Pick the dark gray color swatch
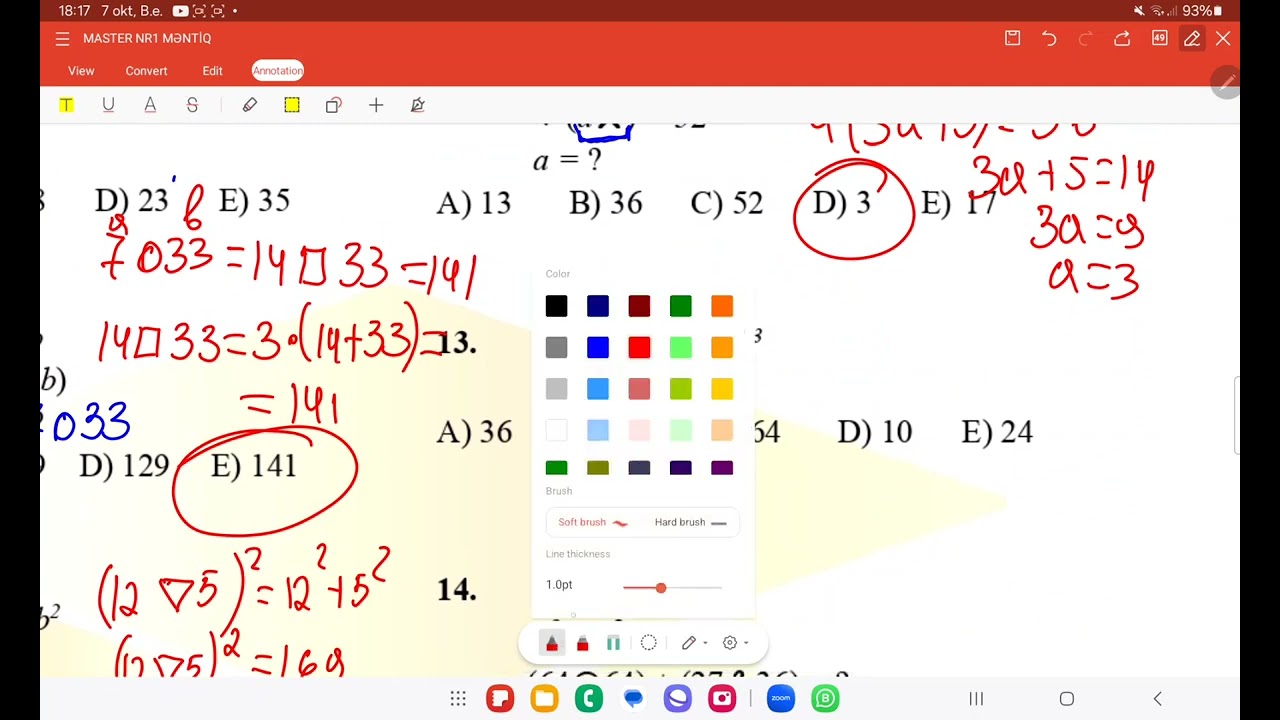The height and width of the screenshot is (720, 1280). pos(556,347)
